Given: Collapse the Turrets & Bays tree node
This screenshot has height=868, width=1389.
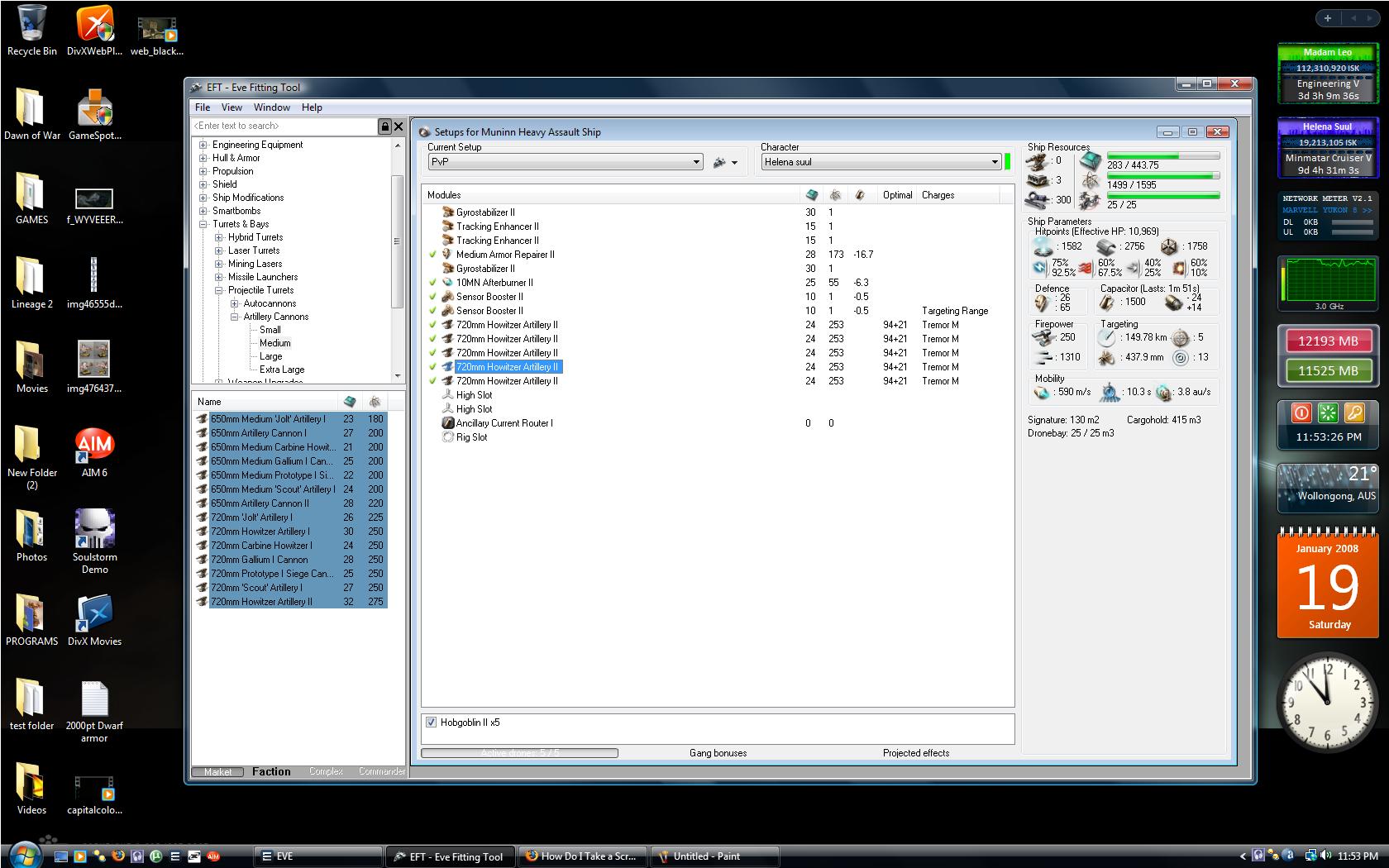Looking at the screenshot, I should (203, 224).
